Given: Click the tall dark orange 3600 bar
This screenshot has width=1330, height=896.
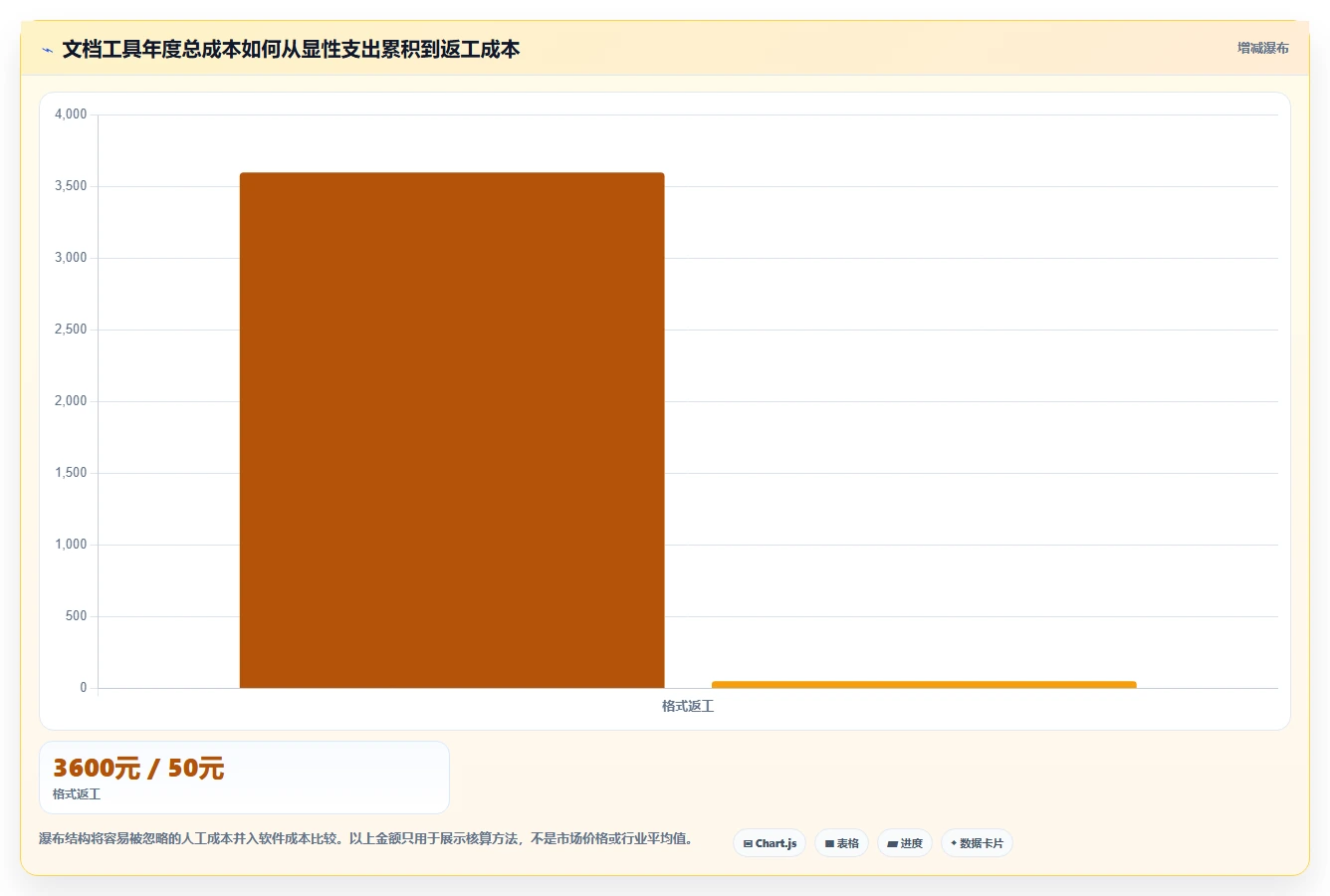Looking at the screenshot, I should click(x=452, y=430).
